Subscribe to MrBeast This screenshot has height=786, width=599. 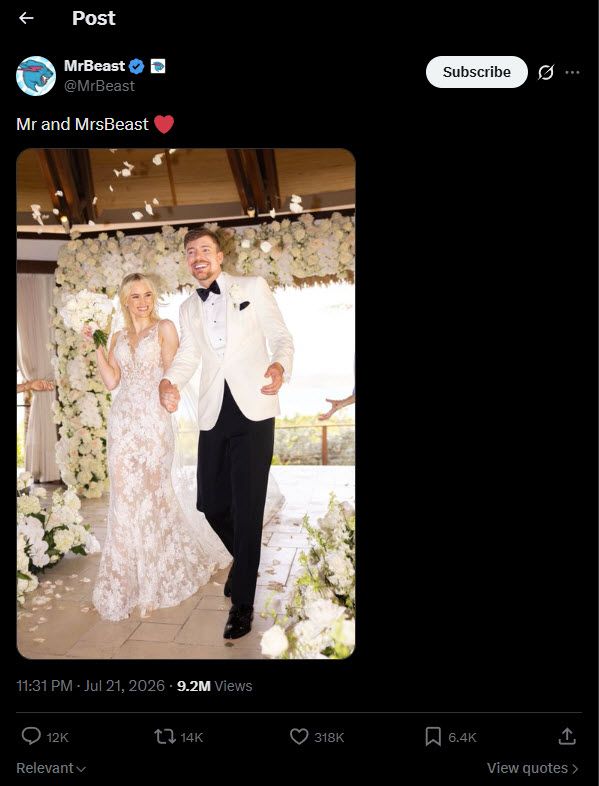pos(477,72)
